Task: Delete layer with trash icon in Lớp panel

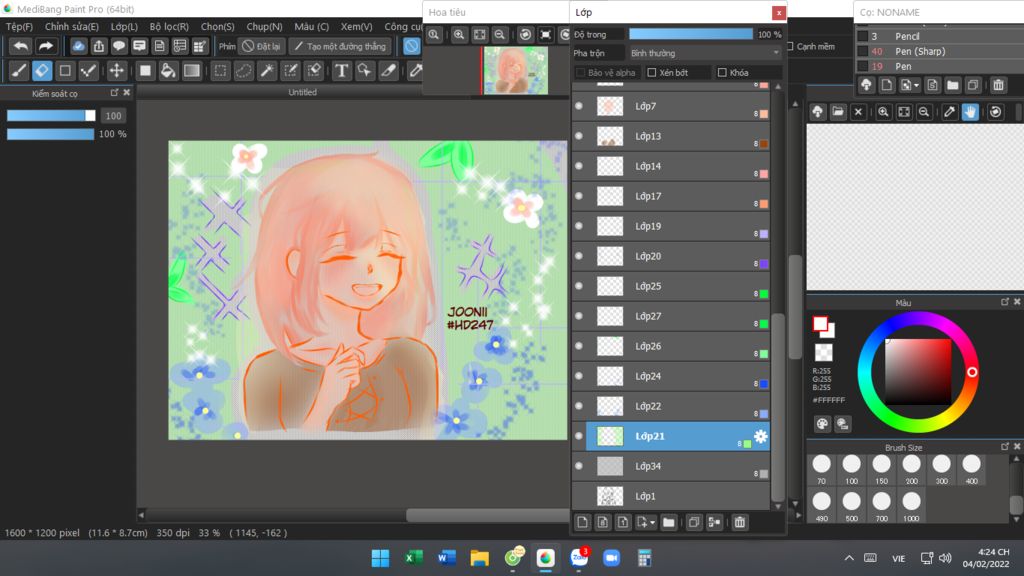Action: 739,522
